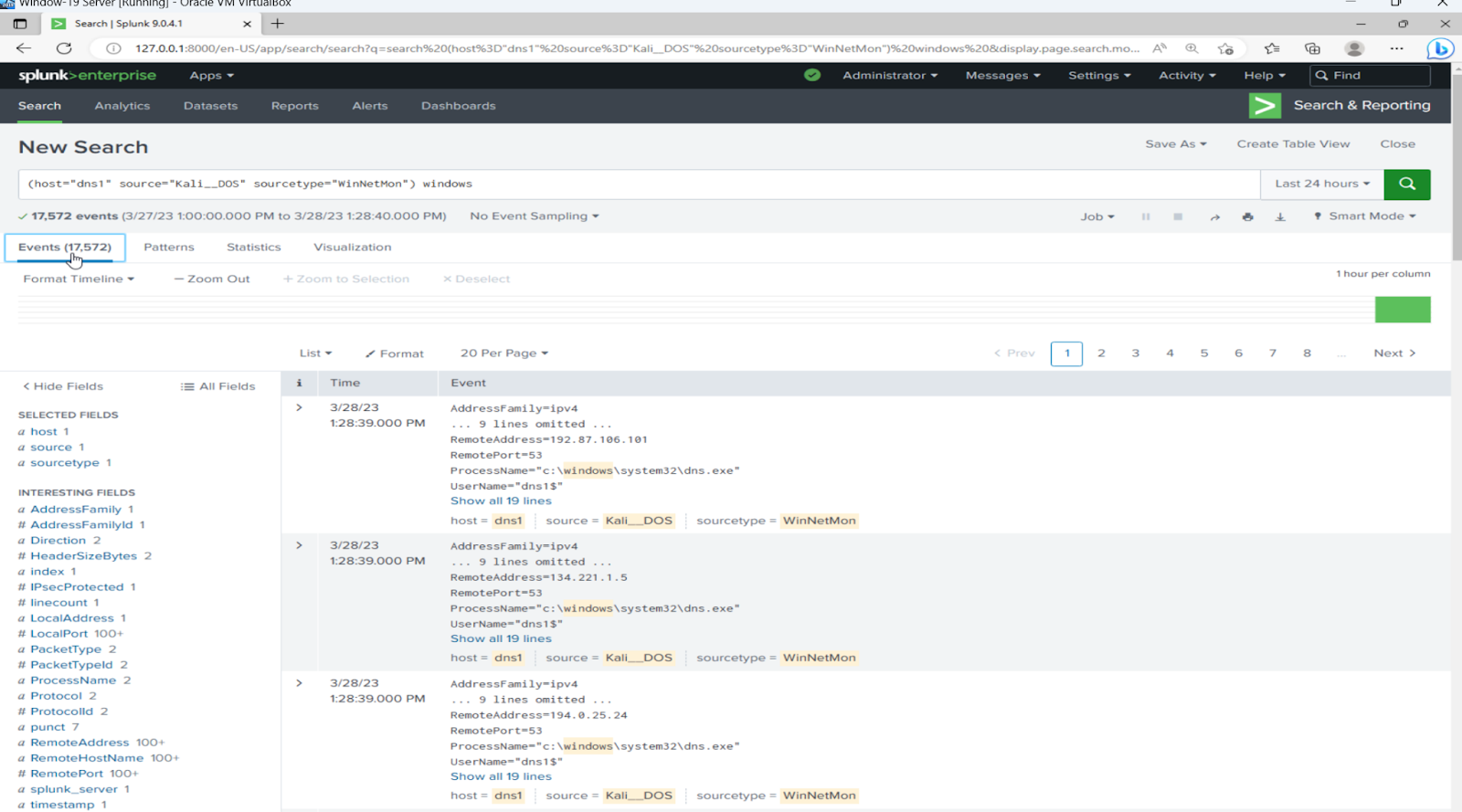Open browser collections icon
Image resolution: width=1462 pixels, height=812 pixels.
point(1312,48)
